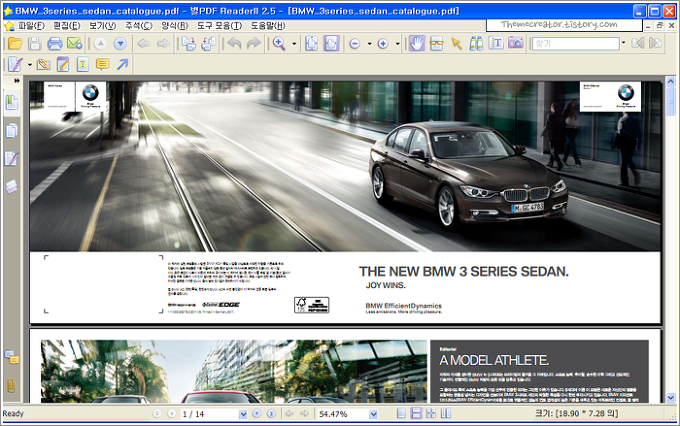Click the note edit pencil icon

(x=63, y=65)
